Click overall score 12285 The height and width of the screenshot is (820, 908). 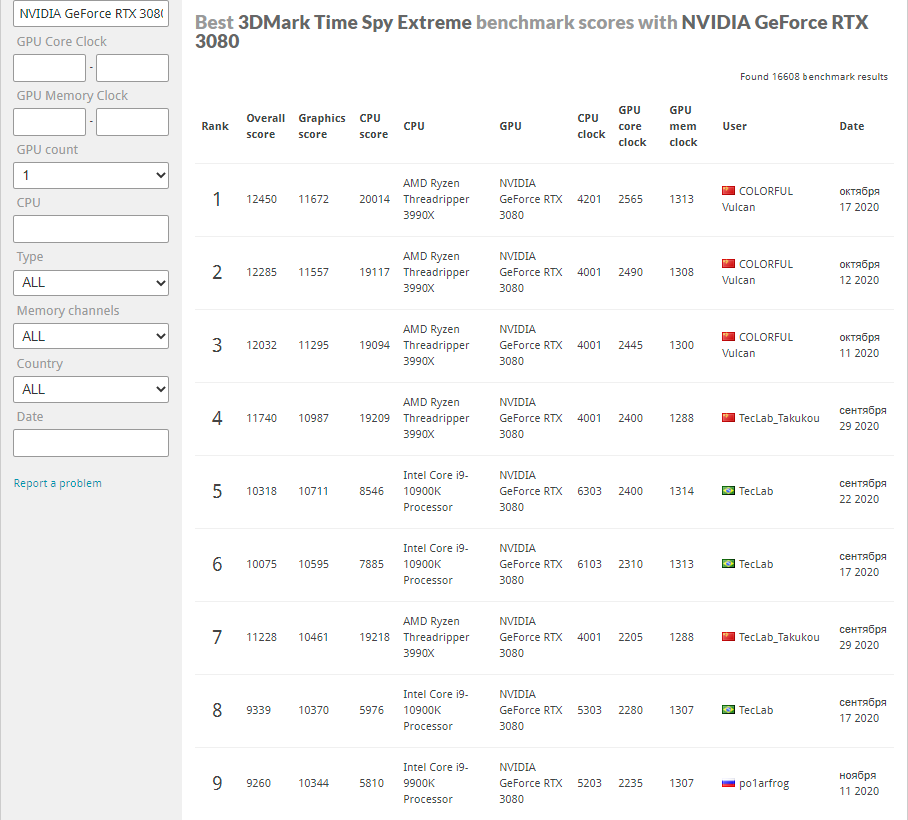pos(261,272)
